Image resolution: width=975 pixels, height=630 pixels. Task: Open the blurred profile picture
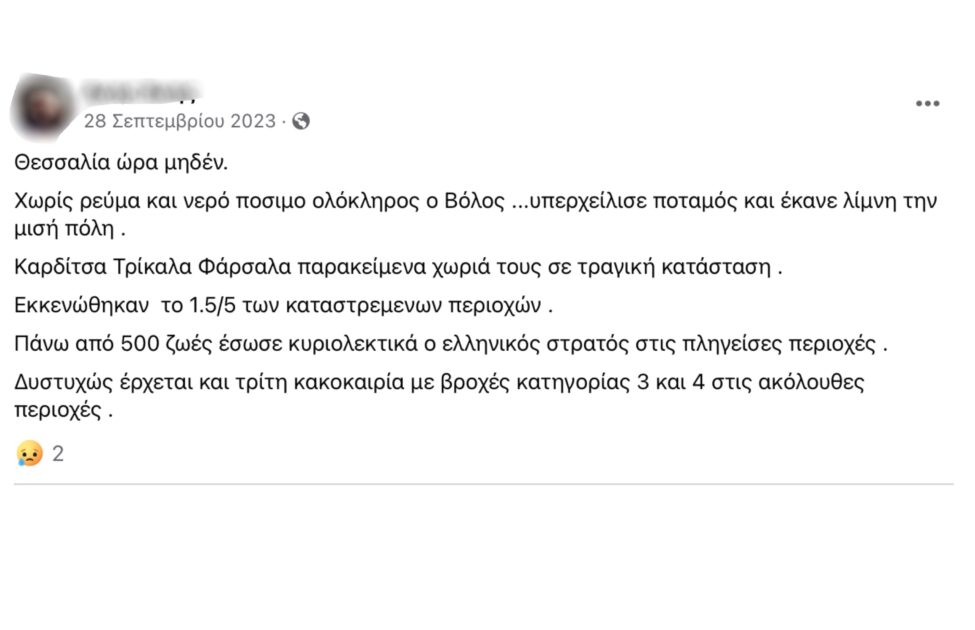pyautogui.click(x=43, y=106)
